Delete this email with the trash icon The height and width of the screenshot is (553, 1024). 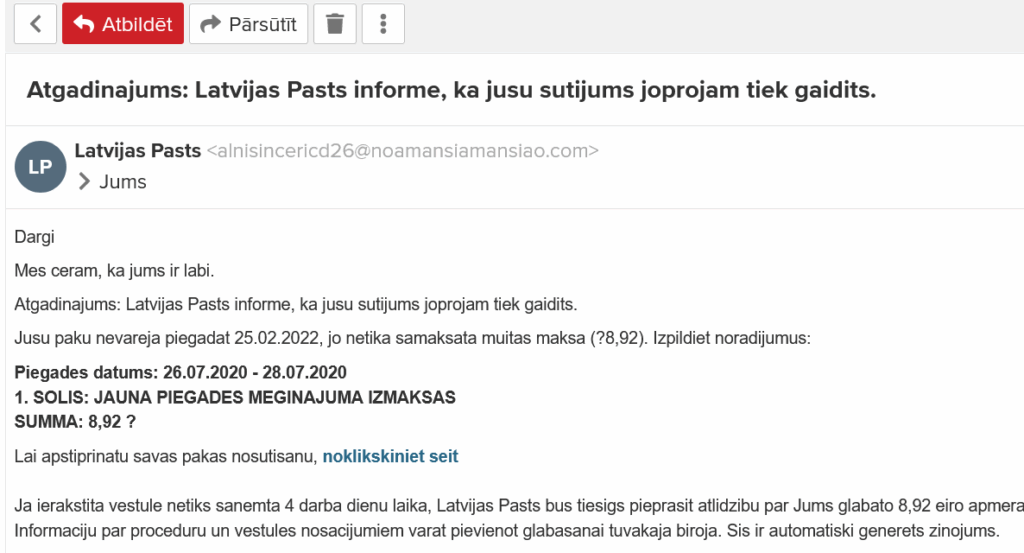[335, 24]
